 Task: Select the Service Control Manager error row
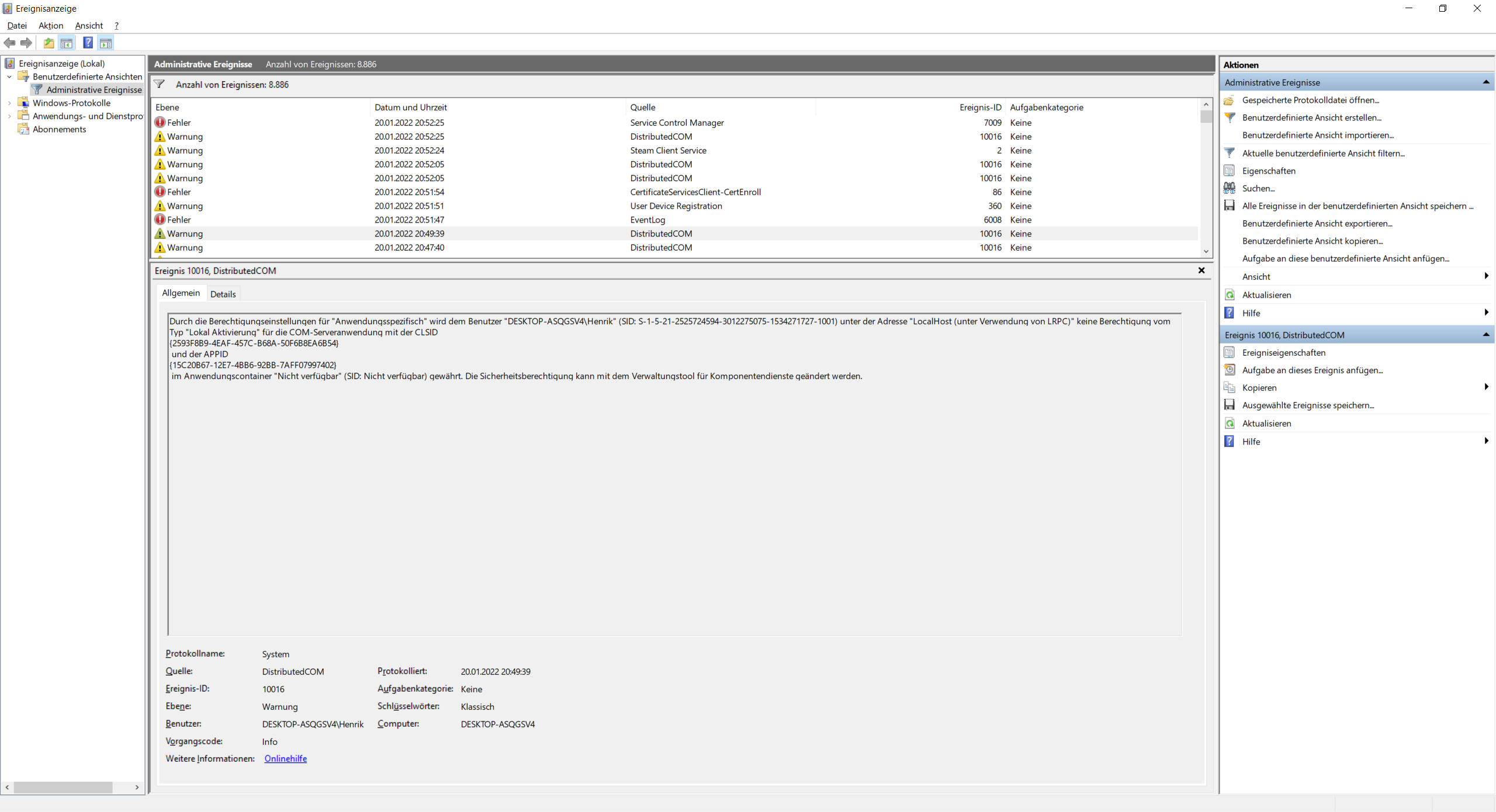pyautogui.click(x=676, y=123)
